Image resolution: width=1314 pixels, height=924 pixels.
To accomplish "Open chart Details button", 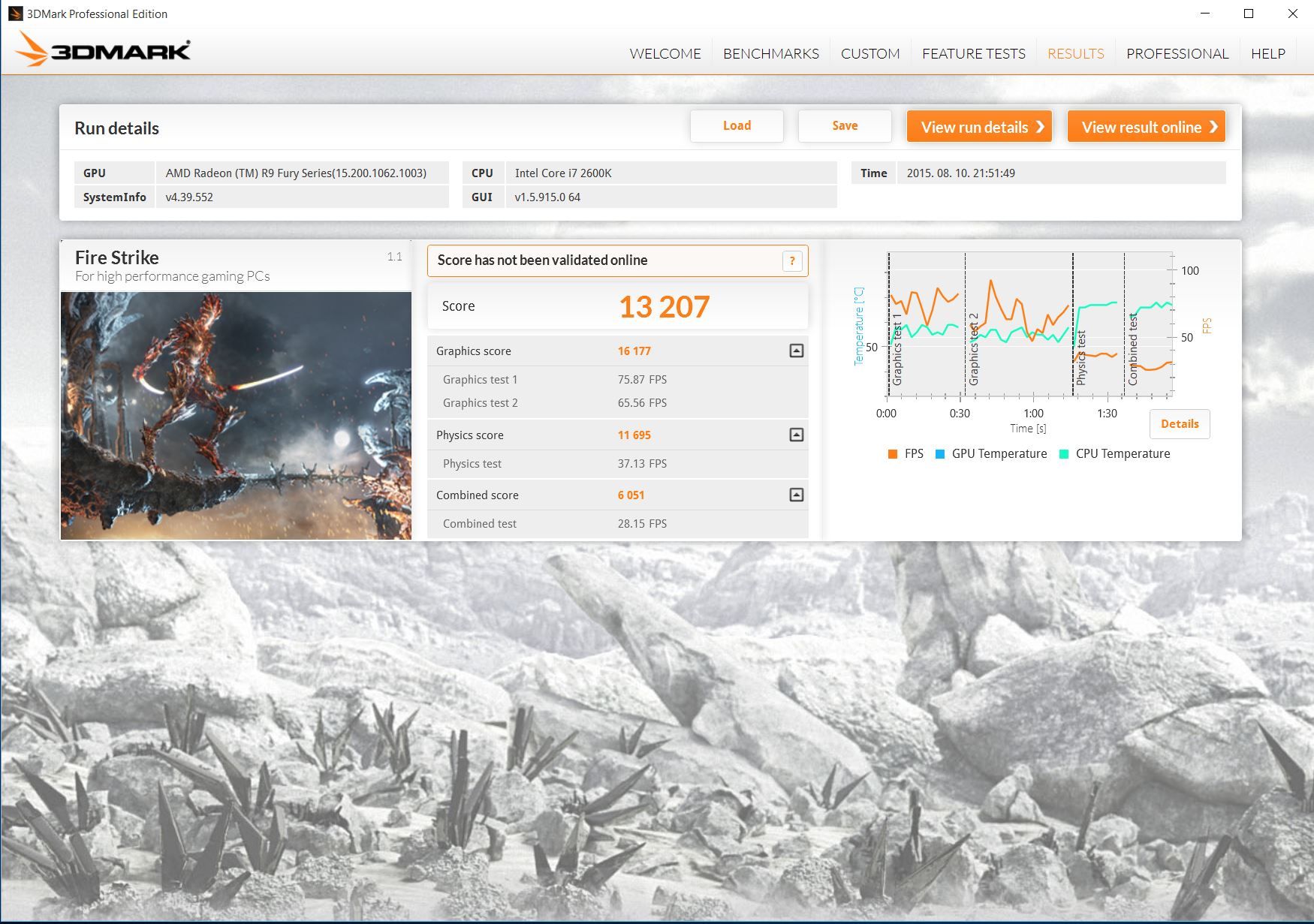I will click(1180, 424).
